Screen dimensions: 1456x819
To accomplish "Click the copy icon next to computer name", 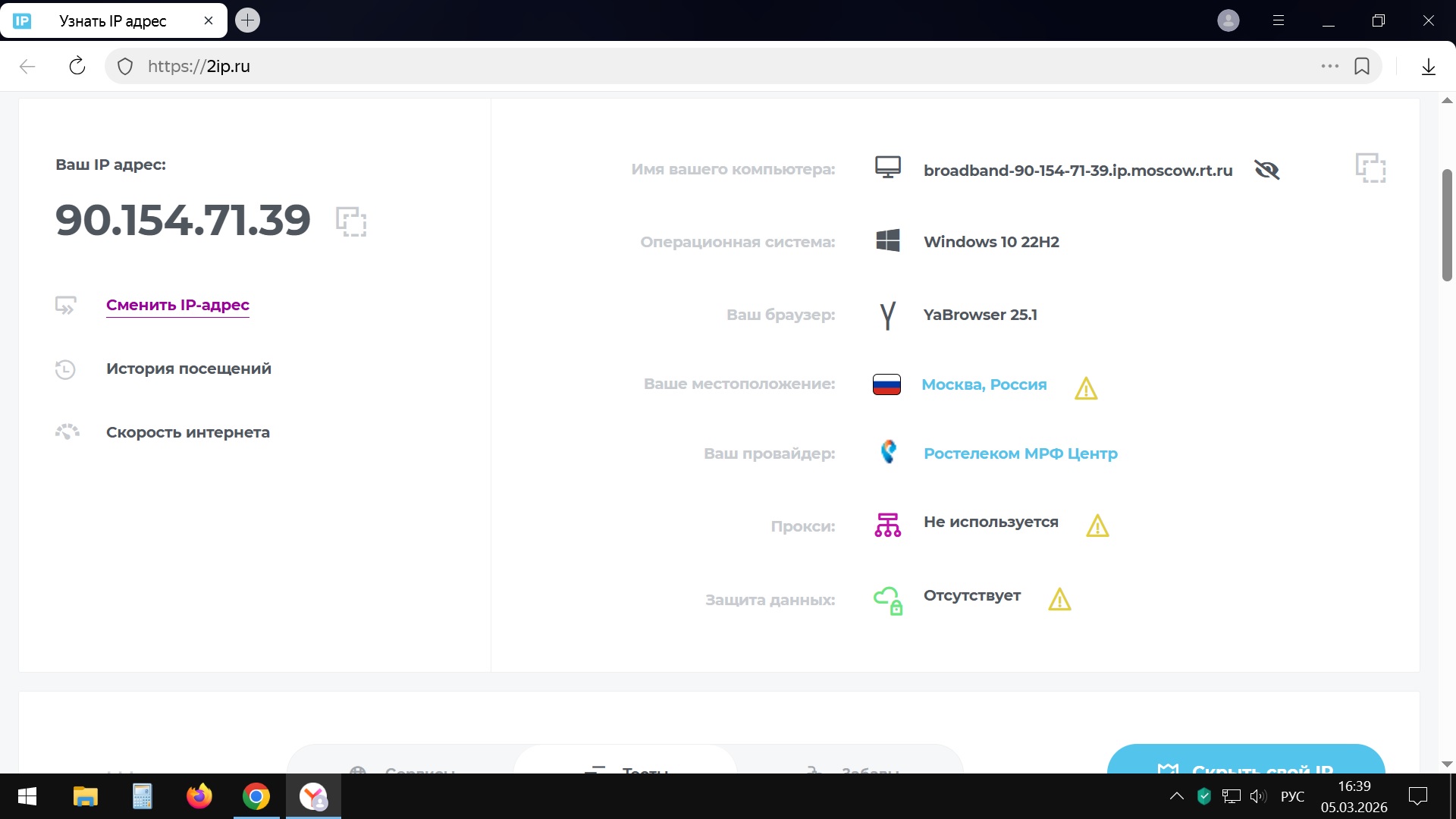I will click(1370, 168).
